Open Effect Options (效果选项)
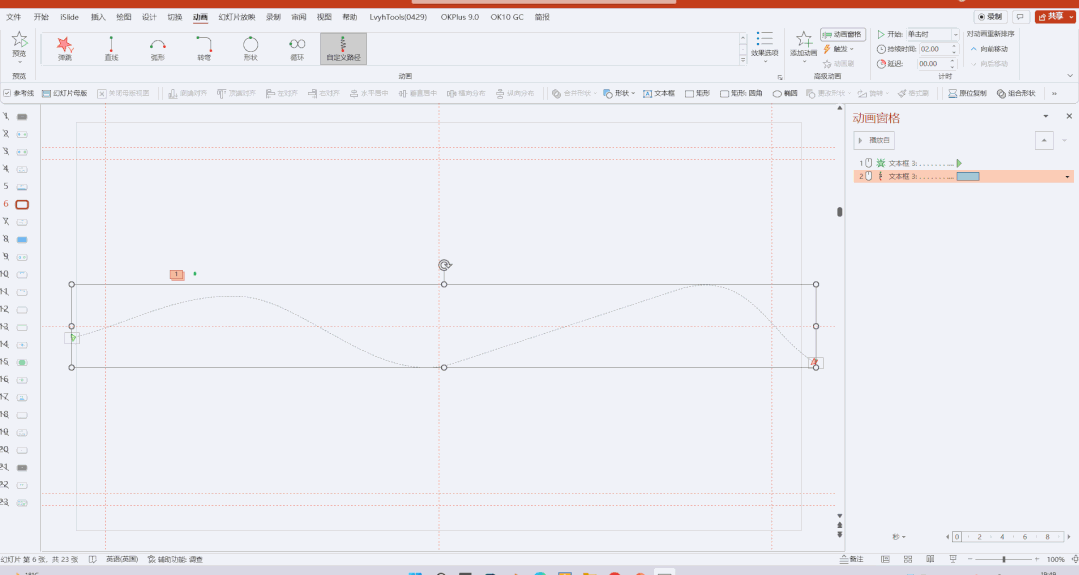 [765, 45]
